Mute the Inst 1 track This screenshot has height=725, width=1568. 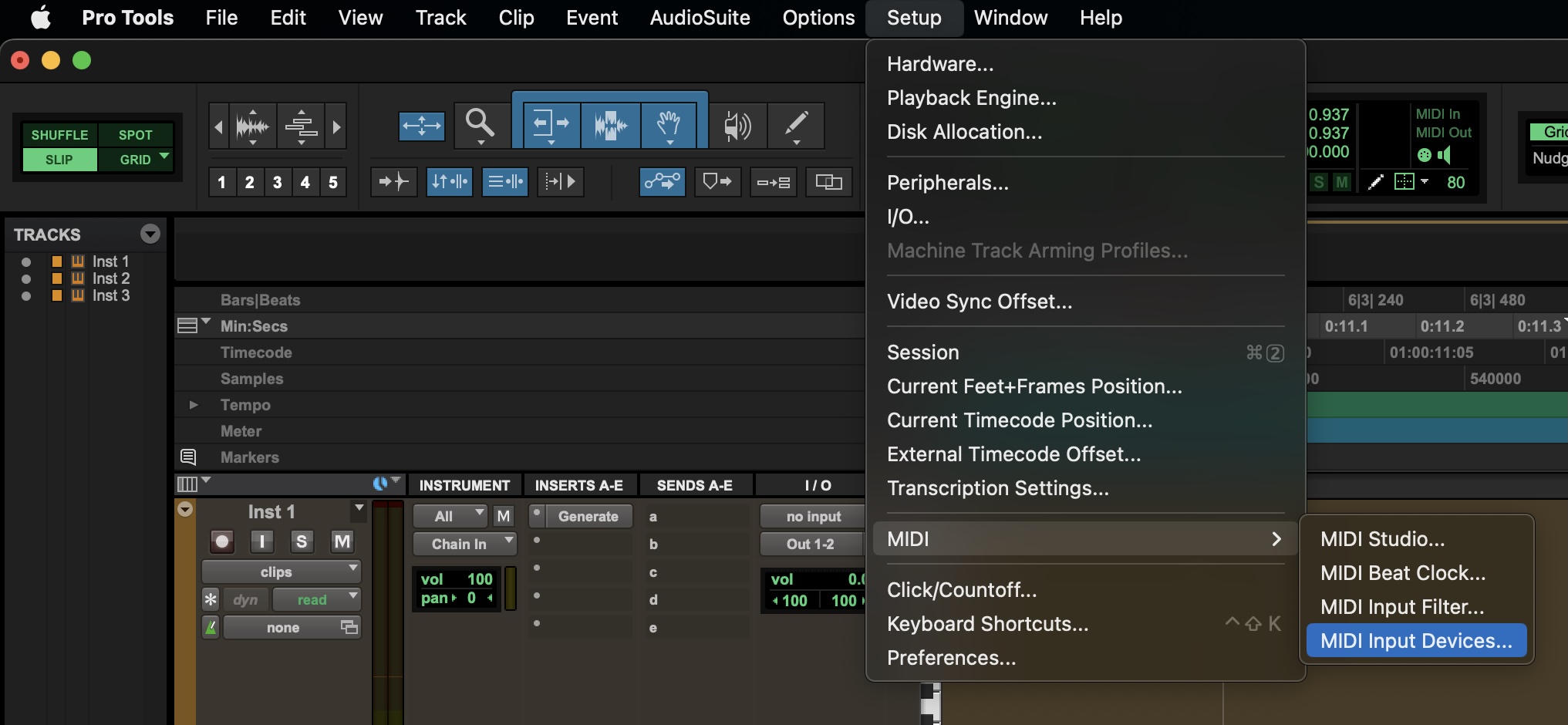[x=342, y=541]
